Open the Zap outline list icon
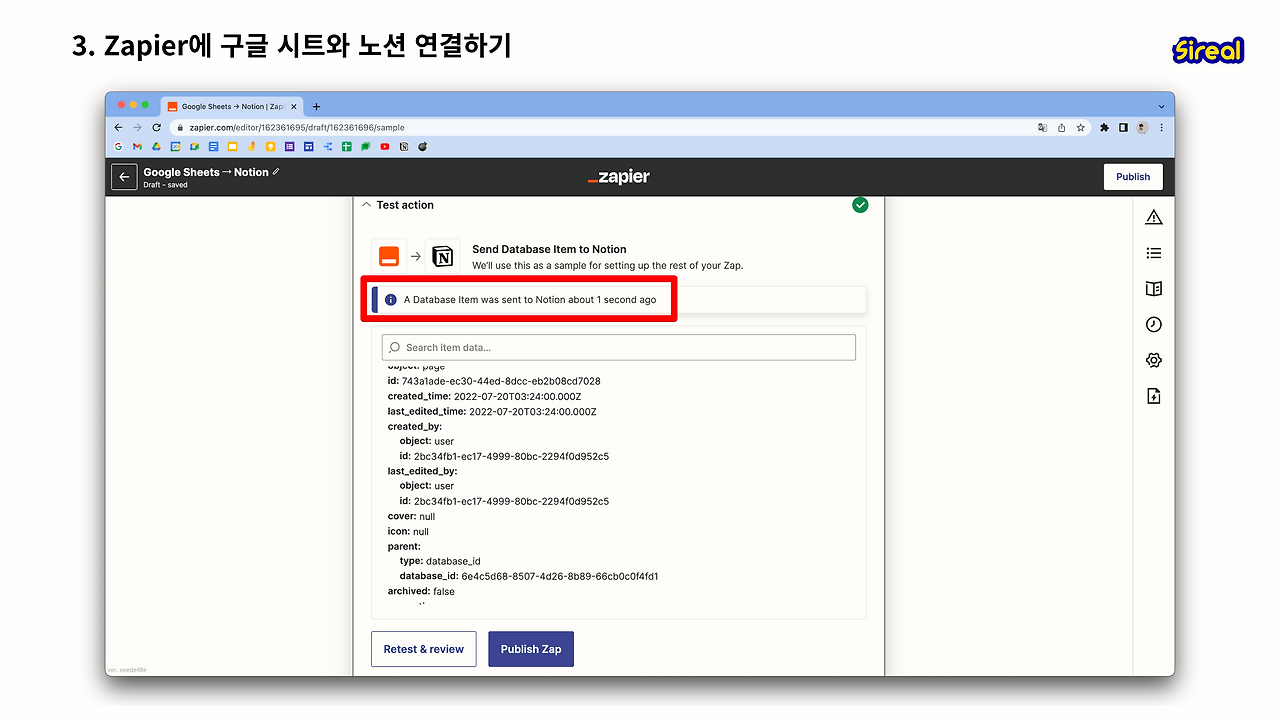 [1154, 253]
